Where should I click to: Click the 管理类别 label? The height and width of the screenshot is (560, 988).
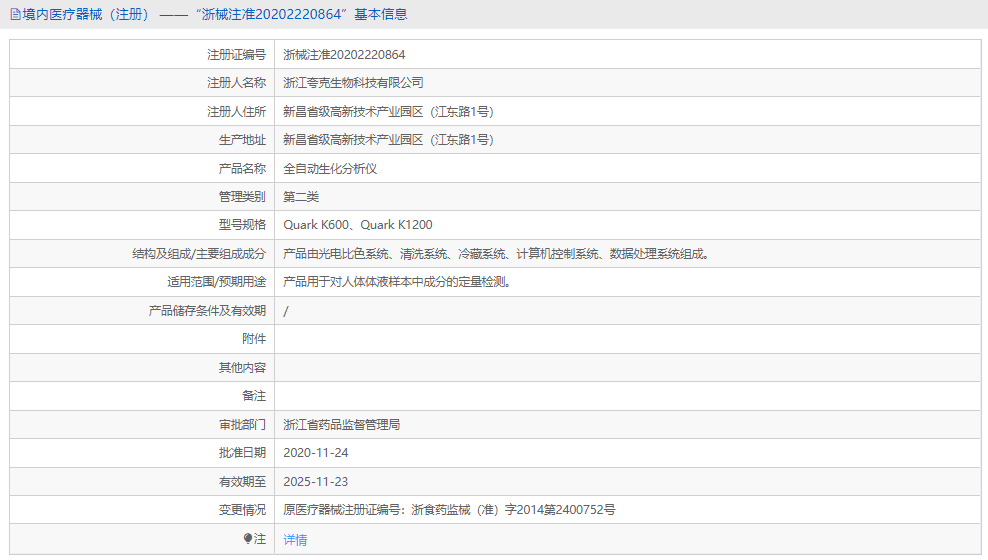coord(242,197)
